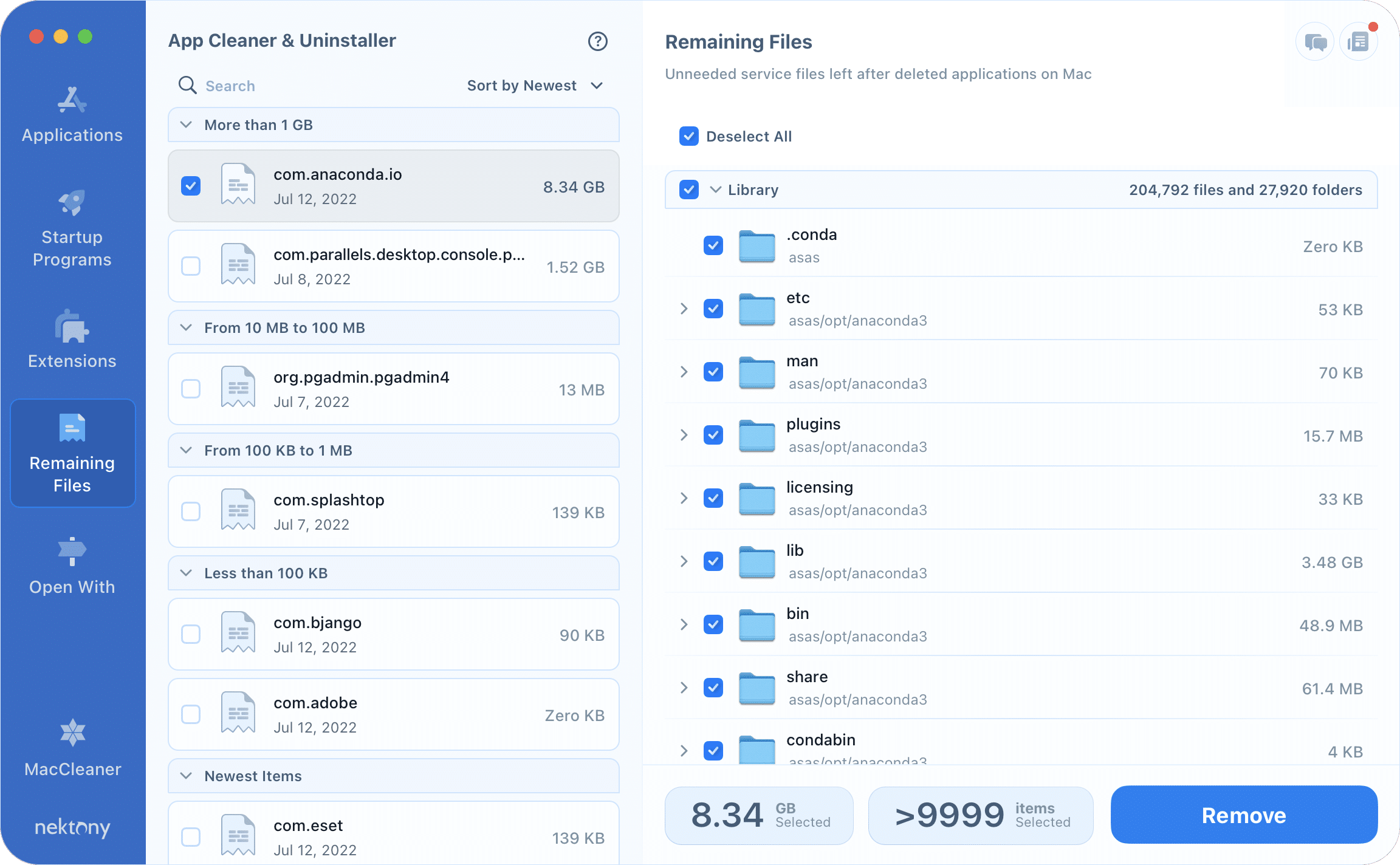Collapse the Library section chevron
The width and height of the screenshot is (1400, 865).
pyautogui.click(x=715, y=190)
